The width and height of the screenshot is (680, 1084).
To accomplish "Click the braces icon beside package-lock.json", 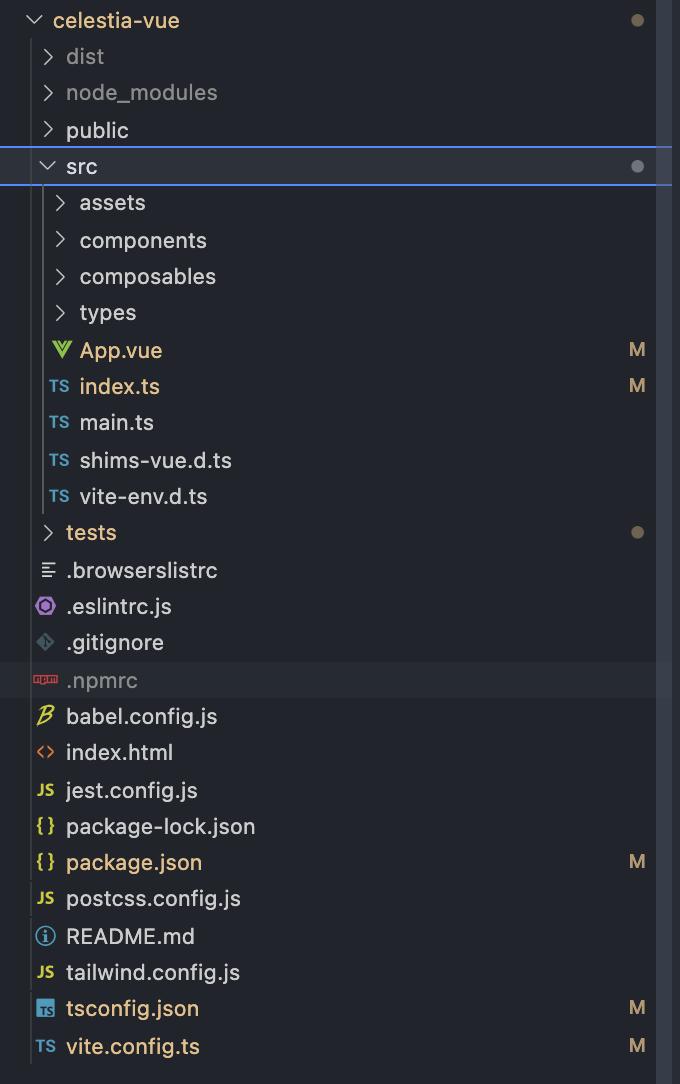I will click(x=46, y=826).
